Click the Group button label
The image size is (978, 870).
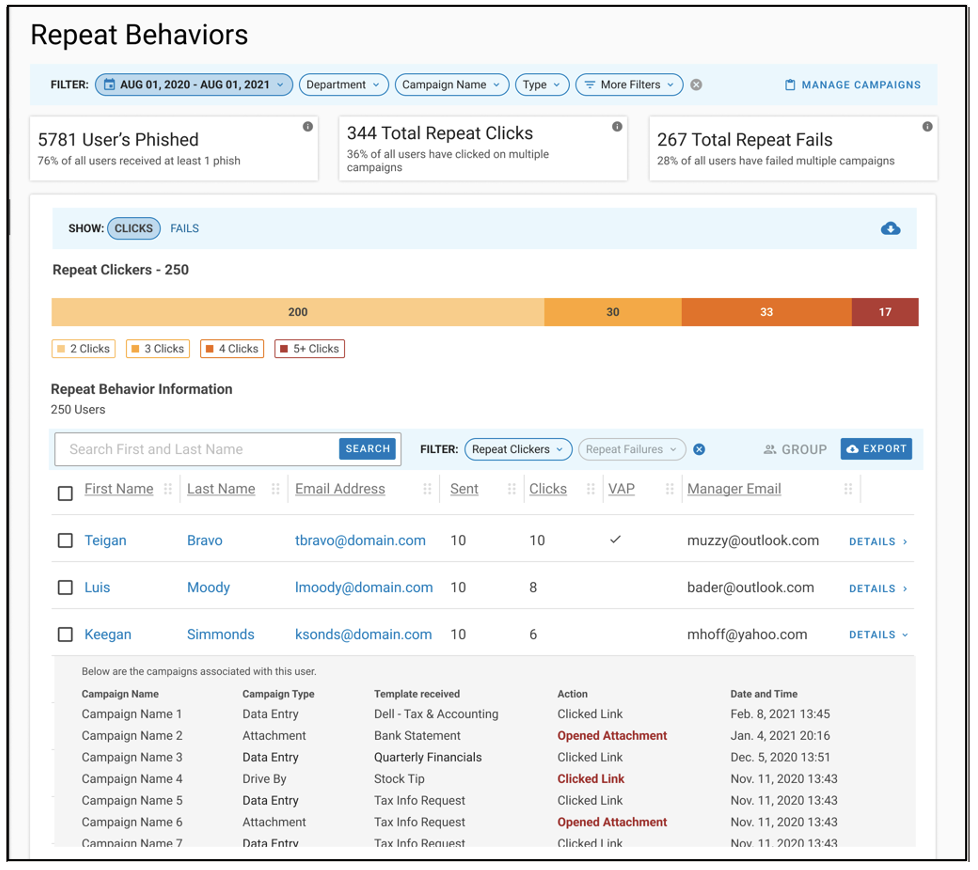(x=804, y=449)
